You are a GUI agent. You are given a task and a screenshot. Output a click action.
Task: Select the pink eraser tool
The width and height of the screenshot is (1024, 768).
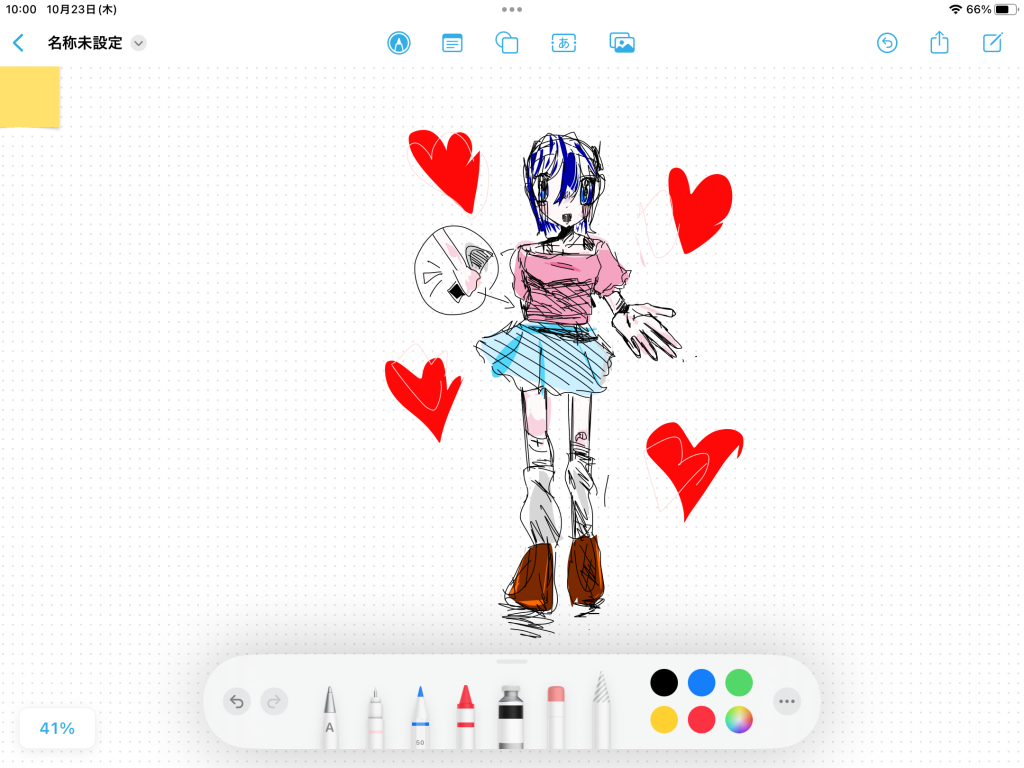(x=557, y=716)
